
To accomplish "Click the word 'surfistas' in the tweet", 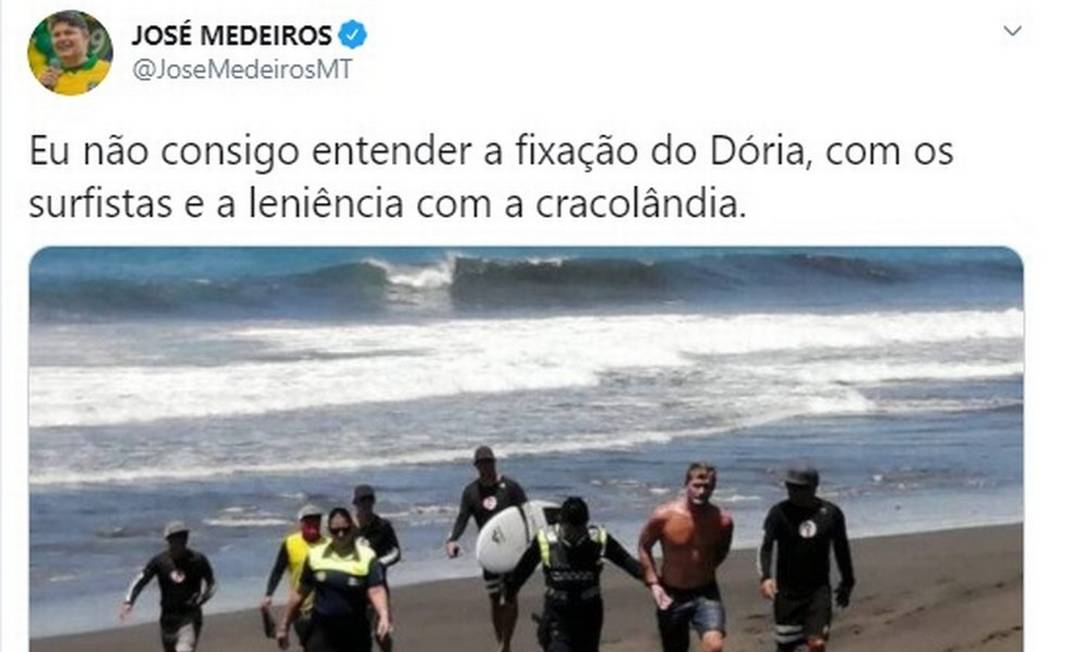I will (x=100, y=204).
